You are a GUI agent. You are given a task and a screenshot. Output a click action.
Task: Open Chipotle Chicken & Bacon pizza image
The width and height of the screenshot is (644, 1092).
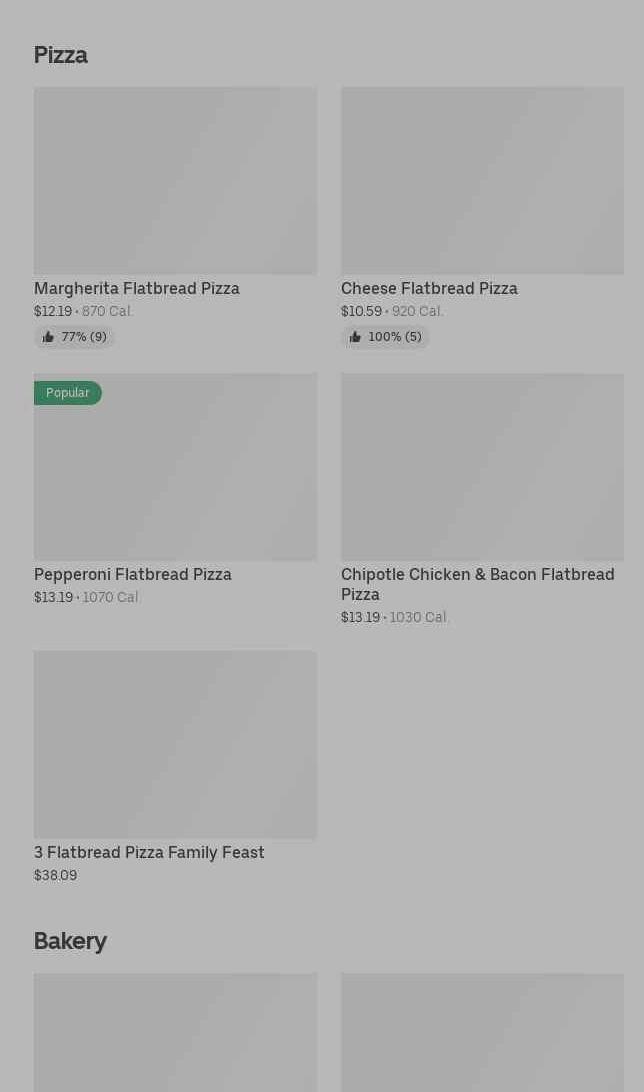482,467
